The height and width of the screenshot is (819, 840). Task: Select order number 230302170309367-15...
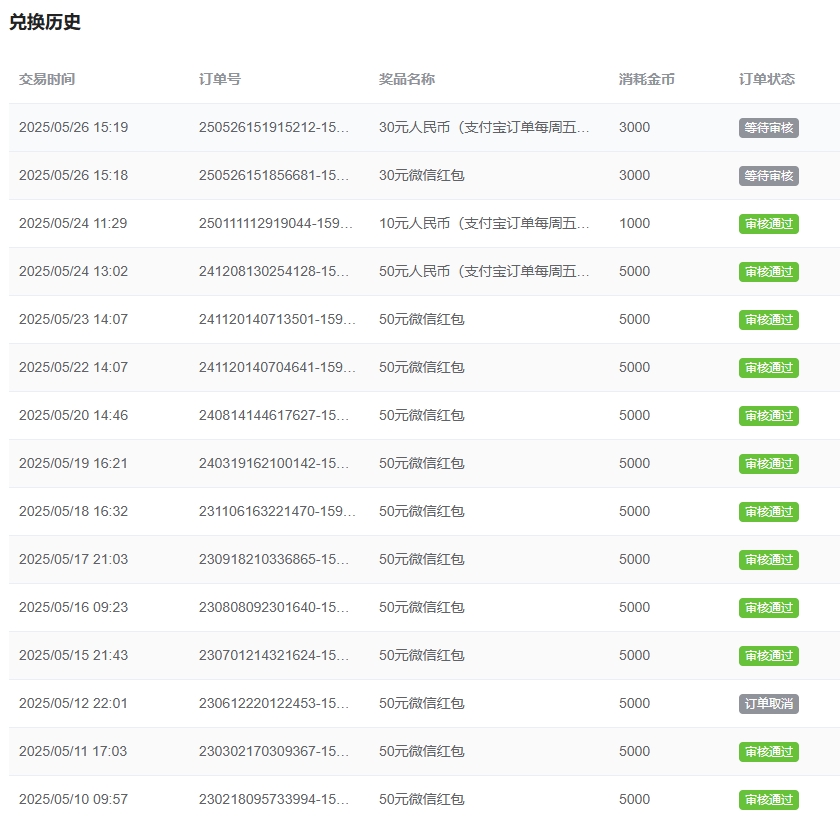pyautogui.click(x=274, y=752)
